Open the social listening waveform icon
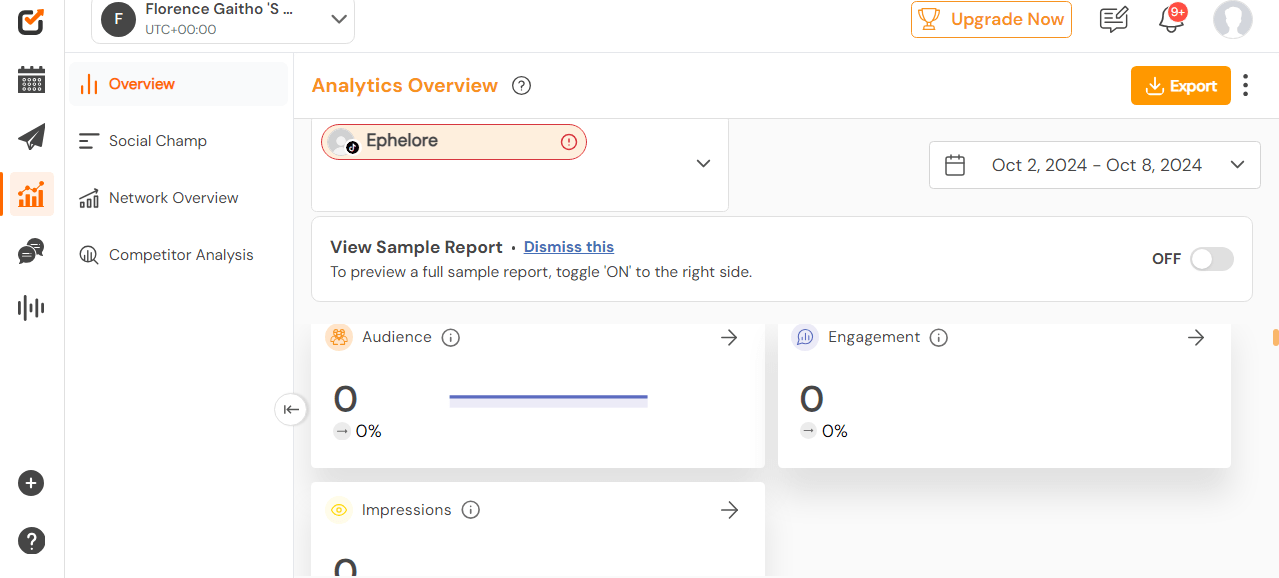The width and height of the screenshot is (1279, 578). tap(32, 307)
